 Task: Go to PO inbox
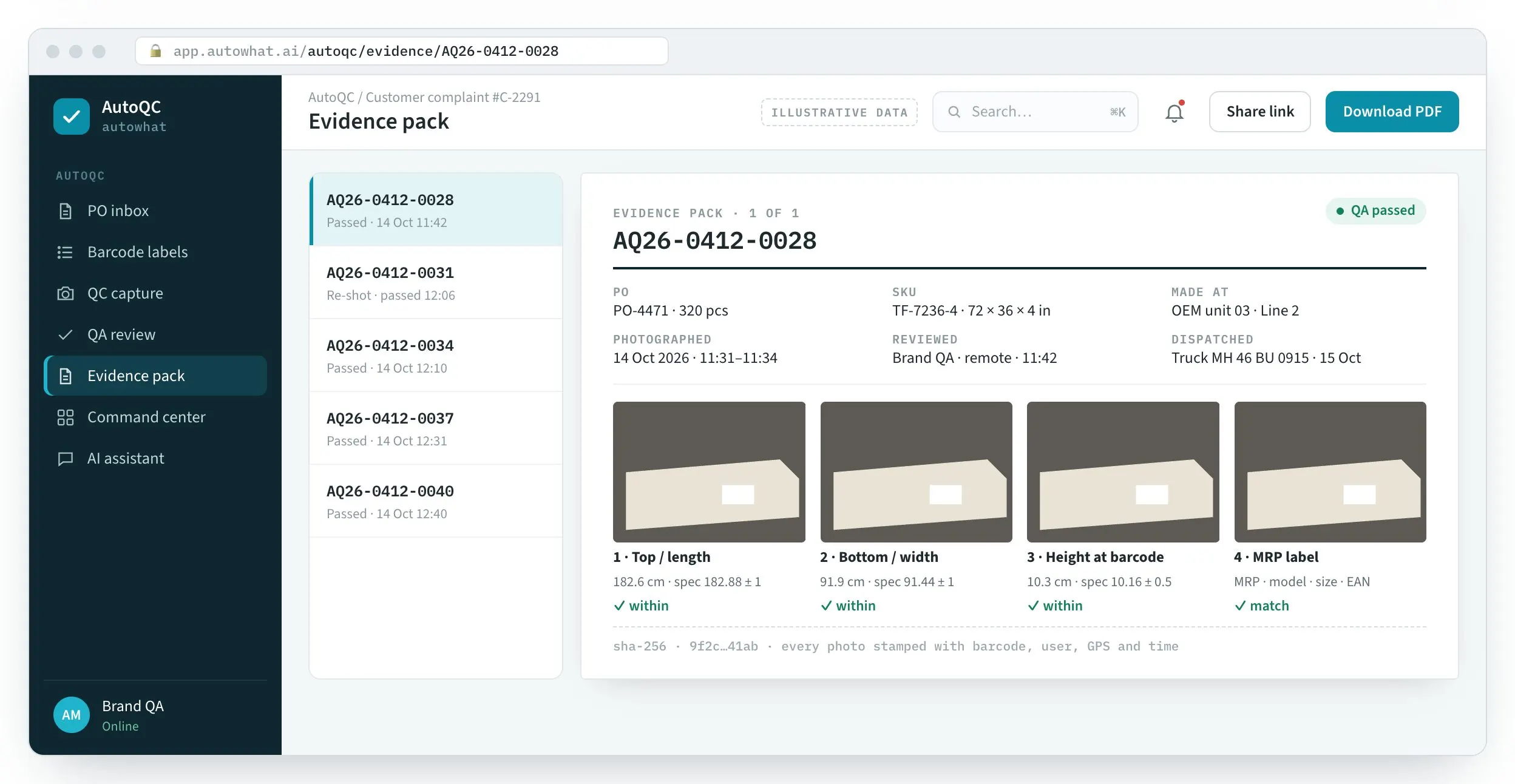point(155,211)
